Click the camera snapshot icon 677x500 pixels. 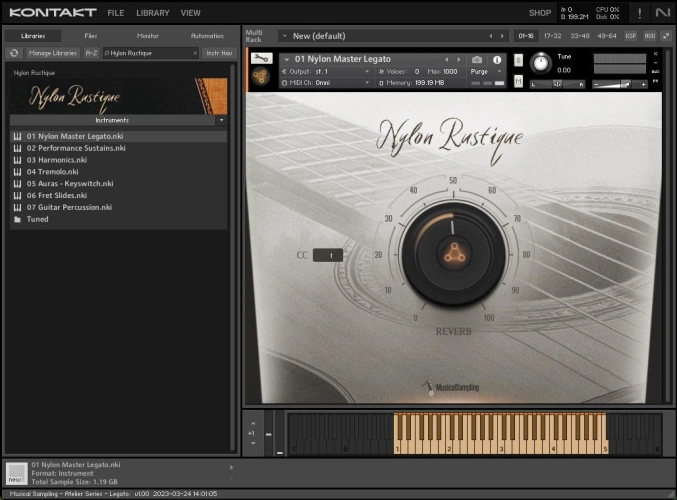point(477,60)
